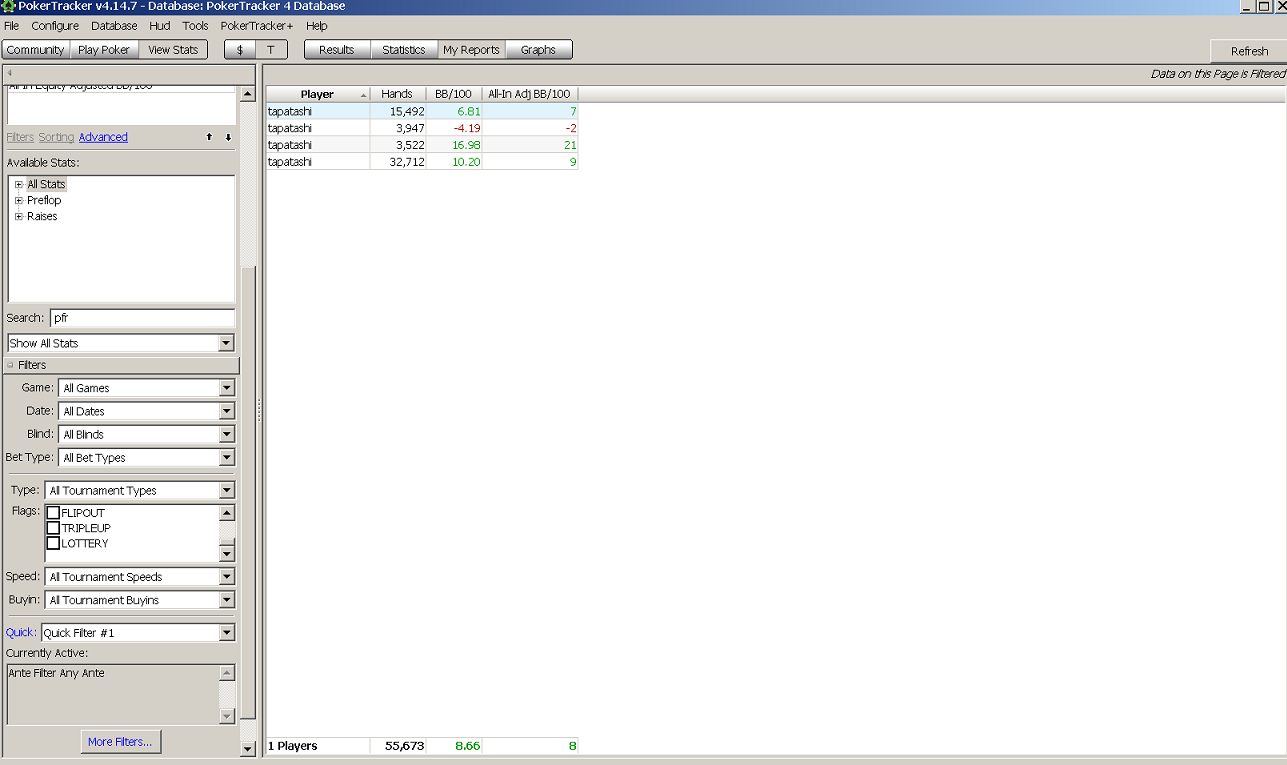Select the All Stats tree item

click(46, 184)
